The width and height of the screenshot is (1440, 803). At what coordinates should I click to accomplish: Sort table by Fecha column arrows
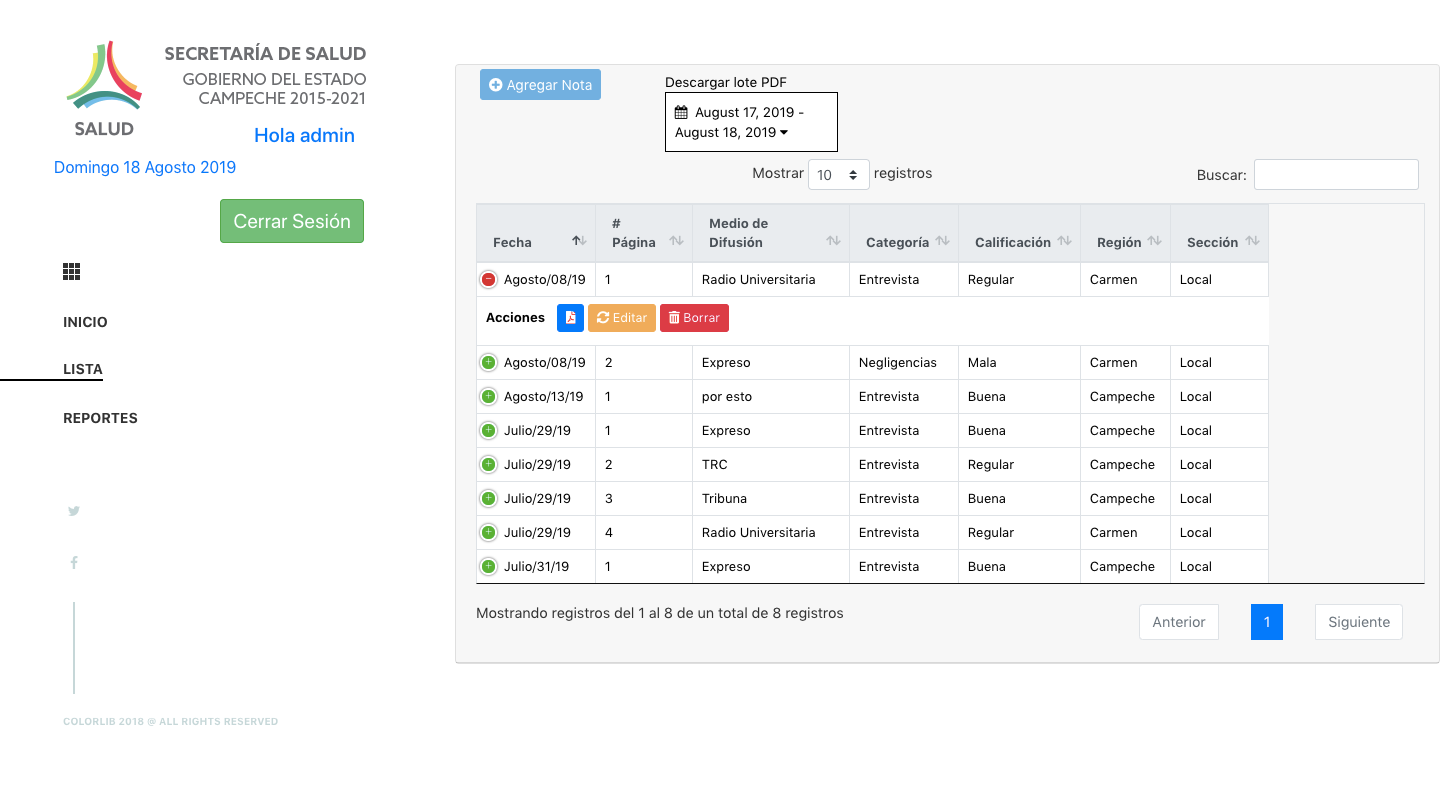(579, 241)
